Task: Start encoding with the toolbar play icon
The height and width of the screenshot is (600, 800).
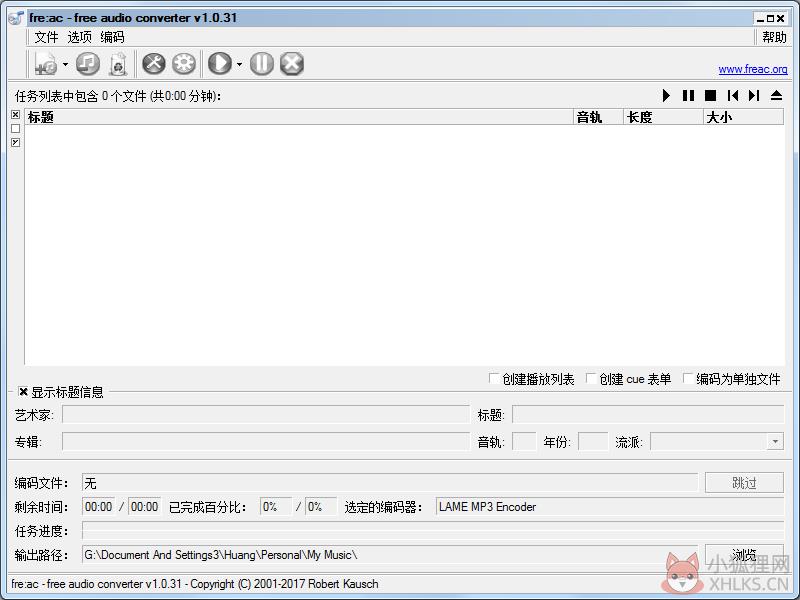Action: (220, 64)
